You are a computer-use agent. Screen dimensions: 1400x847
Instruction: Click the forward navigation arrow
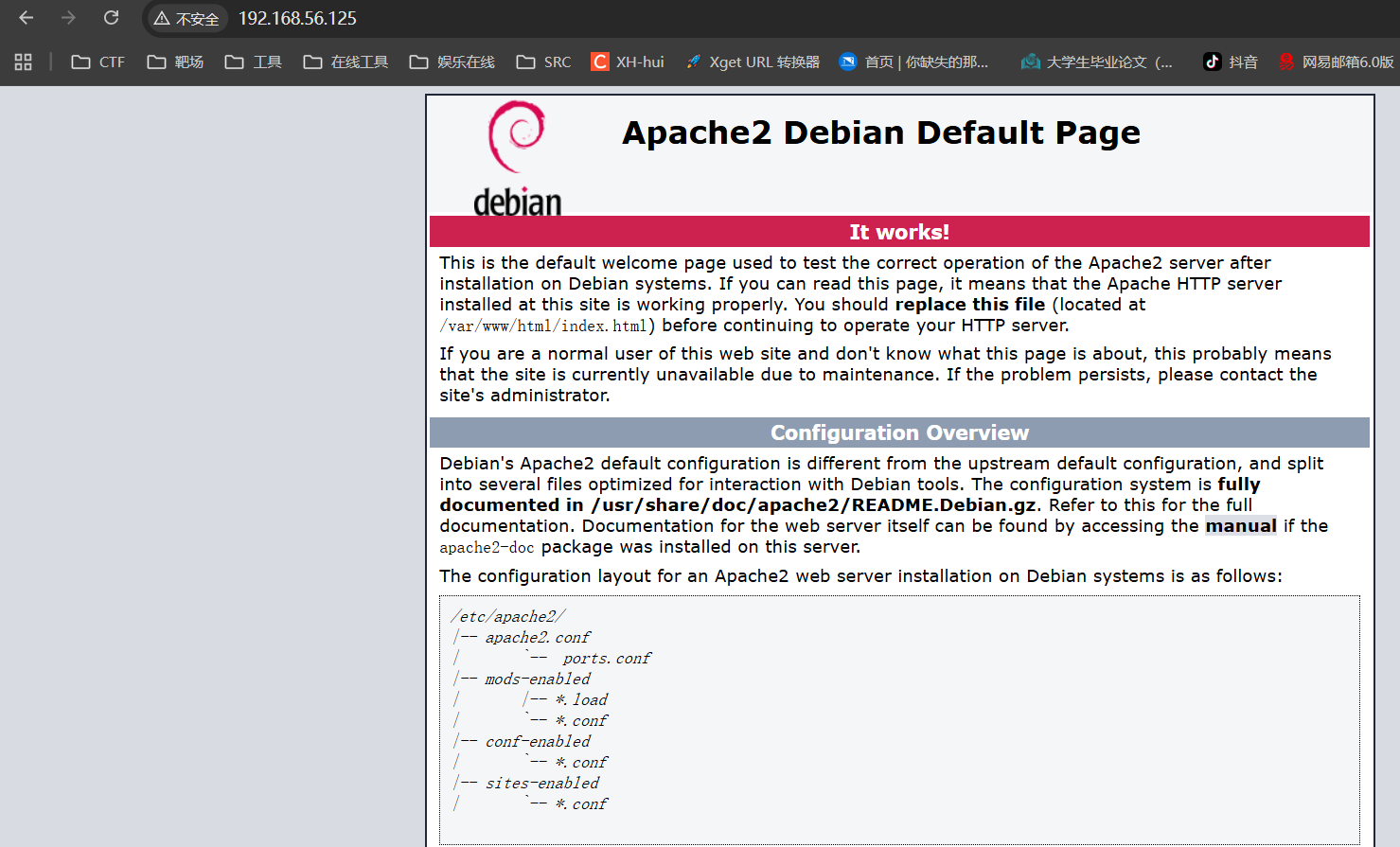tap(68, 18)
